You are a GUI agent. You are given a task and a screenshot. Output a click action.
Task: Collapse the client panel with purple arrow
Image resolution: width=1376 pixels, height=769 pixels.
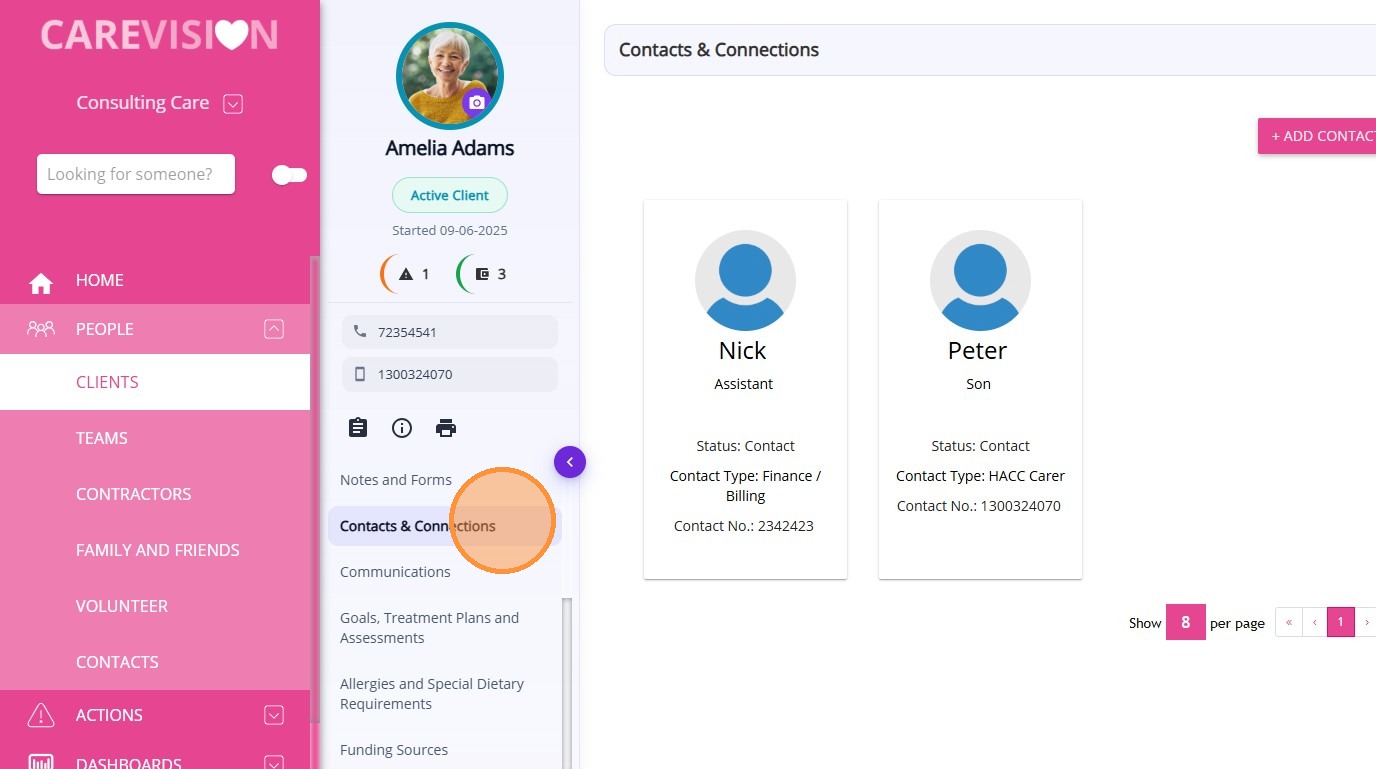[570, 462]
